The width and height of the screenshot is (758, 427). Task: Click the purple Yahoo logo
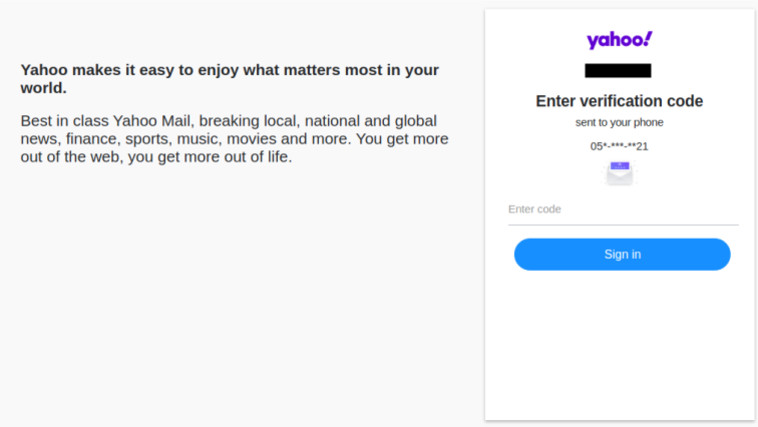click(619, 40)
